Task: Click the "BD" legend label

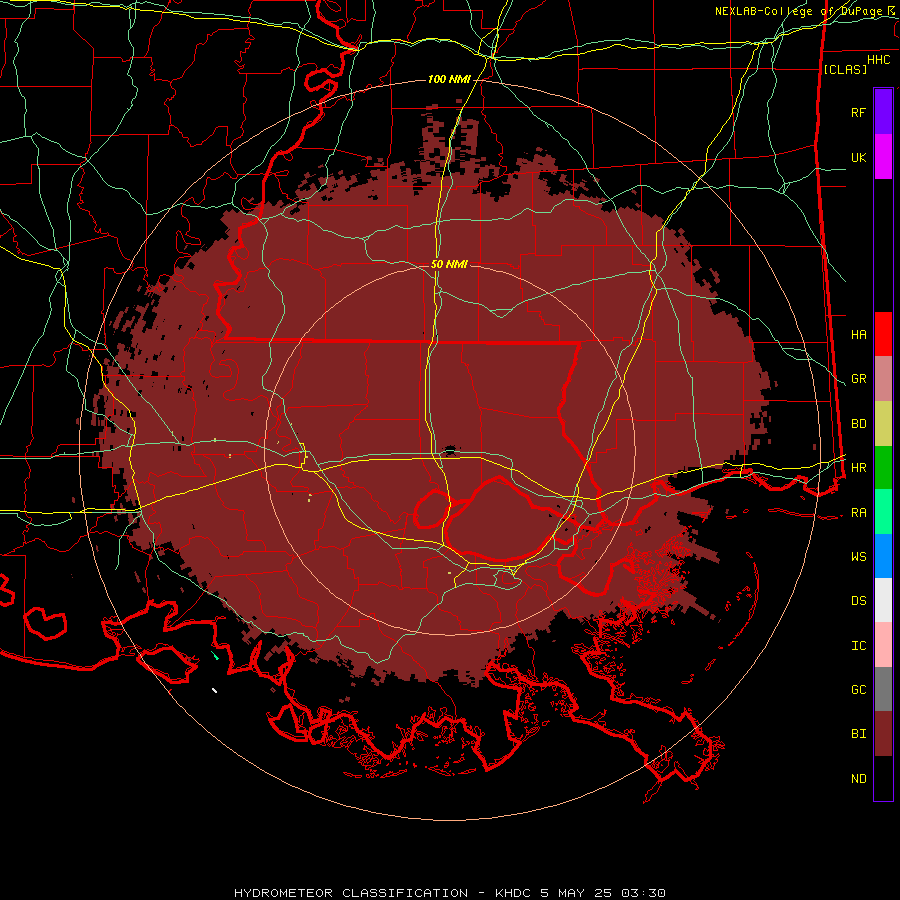Action: (858, 424)
